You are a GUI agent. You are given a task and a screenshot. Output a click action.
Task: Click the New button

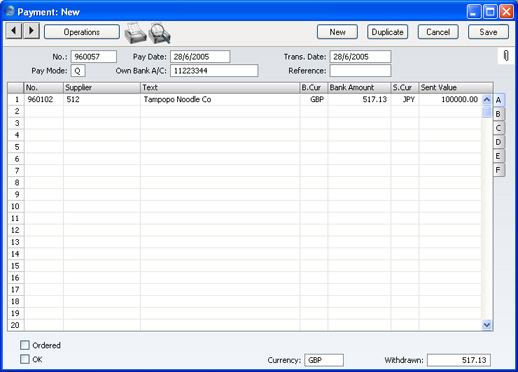point(337,32)
